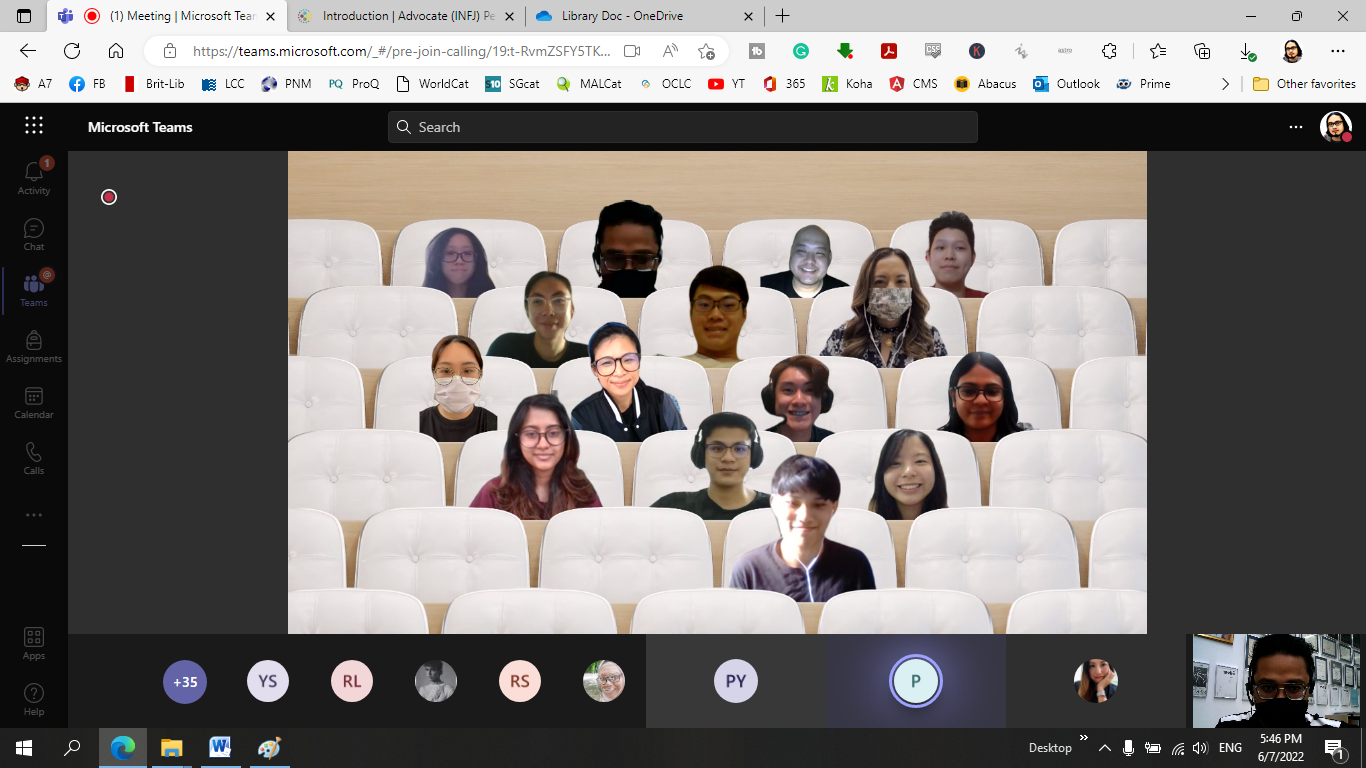
Task: Select the Teams icon in sidebar
Action: click(x=34, y=289)
